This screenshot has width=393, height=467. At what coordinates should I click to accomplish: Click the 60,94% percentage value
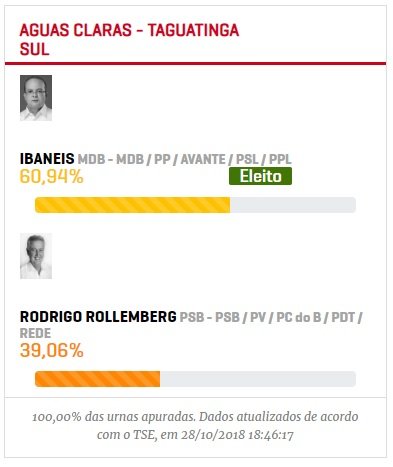pos(51,177)
